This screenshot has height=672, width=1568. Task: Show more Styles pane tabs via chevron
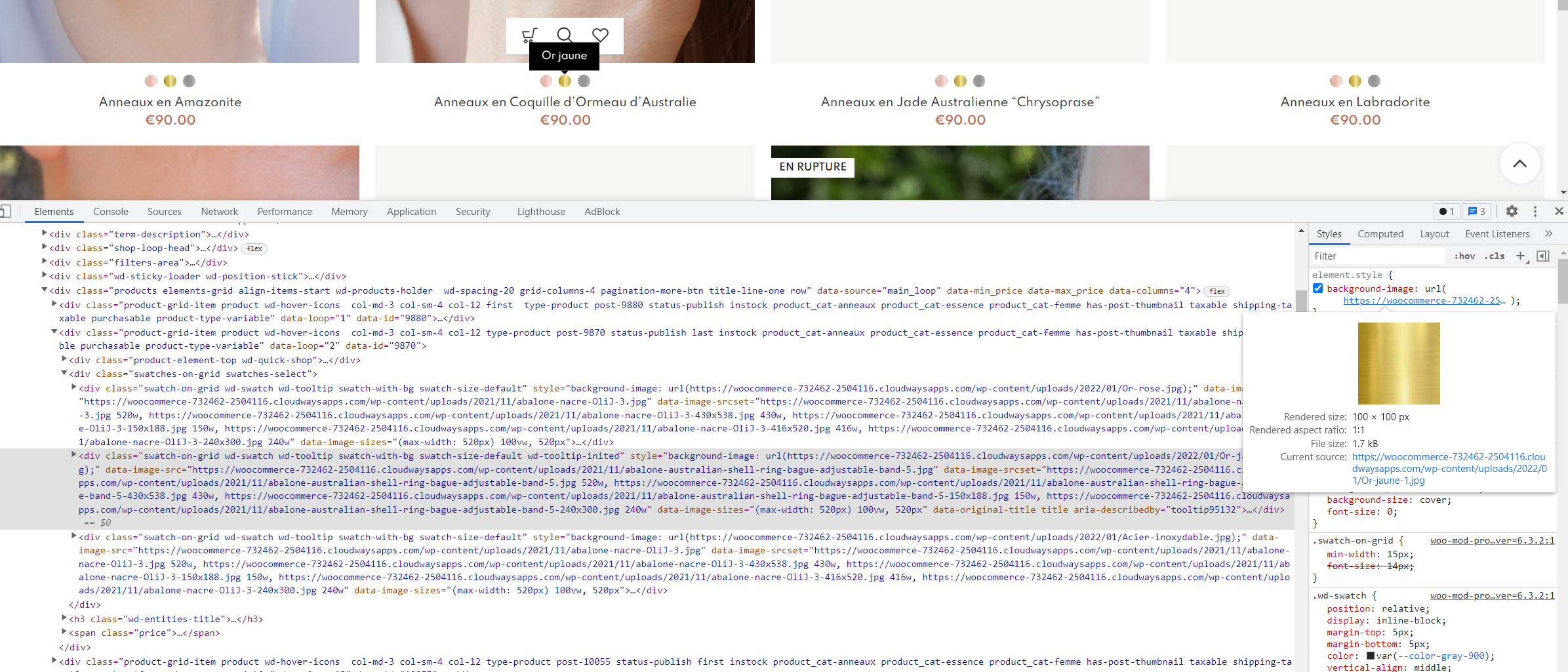tap(1548, 233)
